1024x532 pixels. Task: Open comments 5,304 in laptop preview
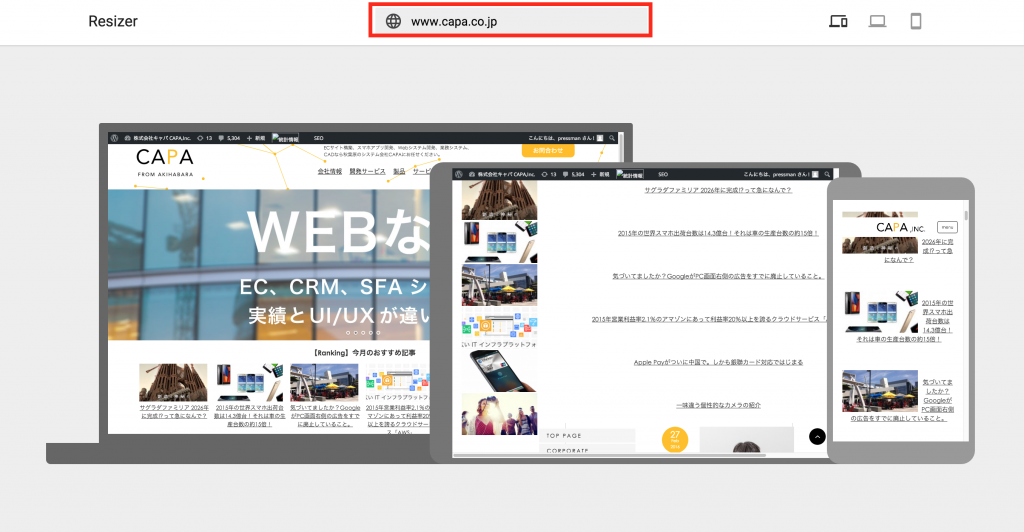pos(229,138)
